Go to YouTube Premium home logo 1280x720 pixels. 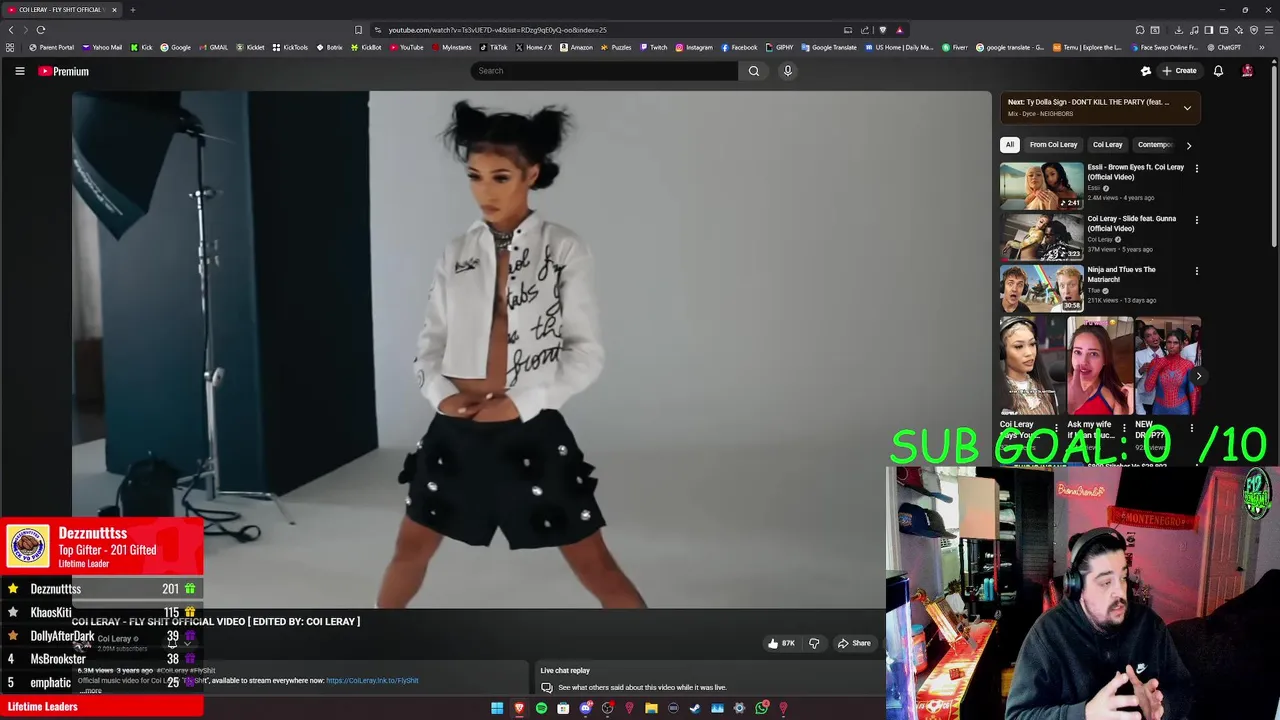coord(64,71)
